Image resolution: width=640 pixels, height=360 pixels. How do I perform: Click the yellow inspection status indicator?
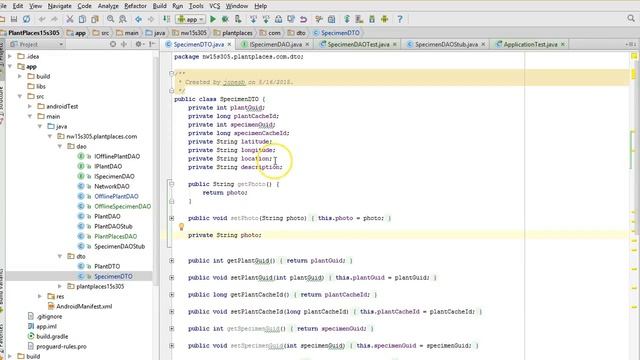click(634, 56)
